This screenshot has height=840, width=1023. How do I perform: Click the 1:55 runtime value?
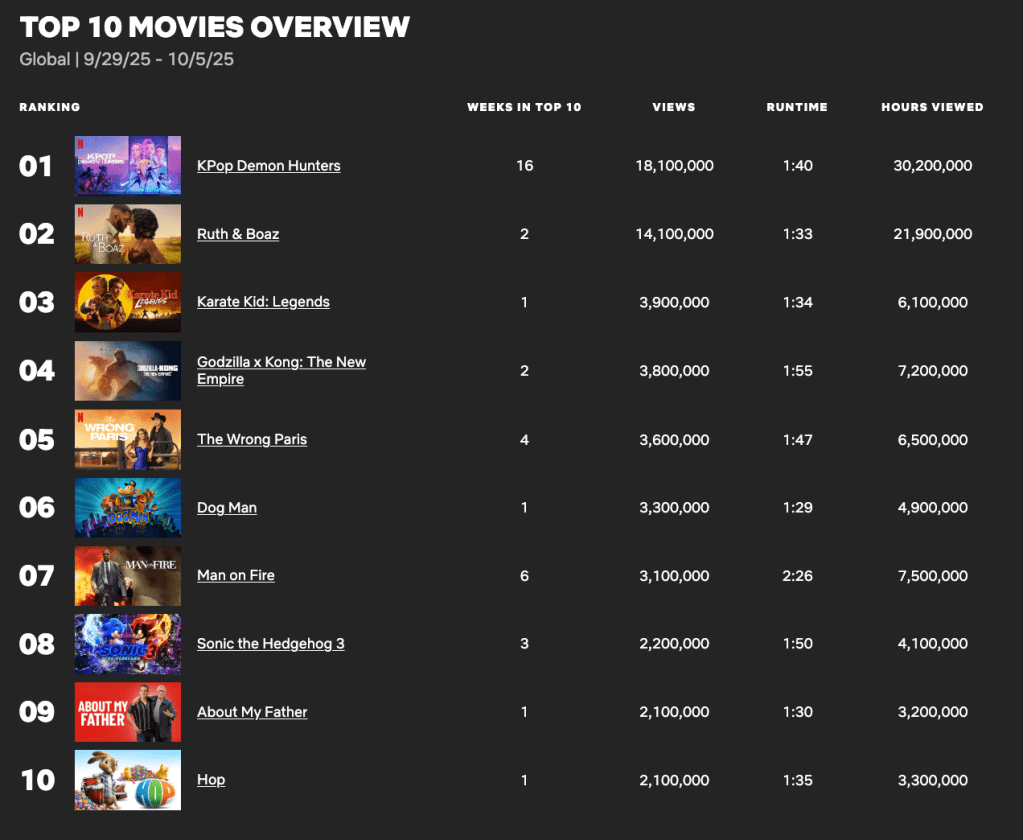point(798,371)
